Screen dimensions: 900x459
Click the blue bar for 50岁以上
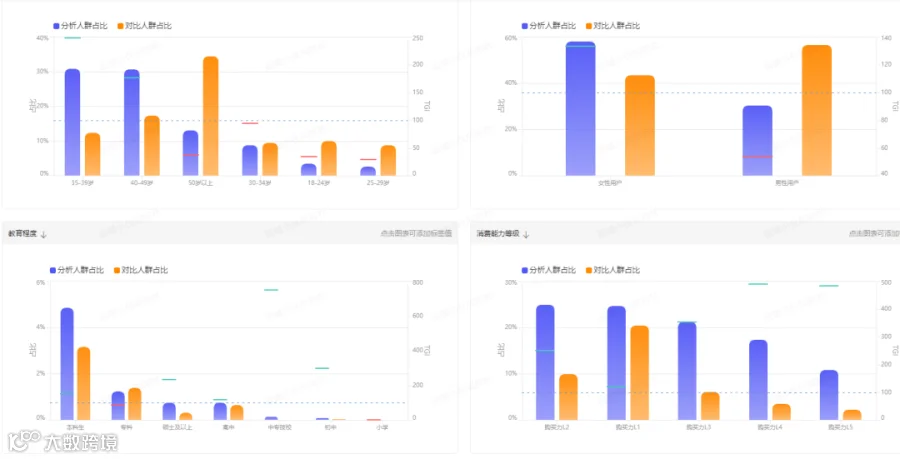click(x=191, y=153)
